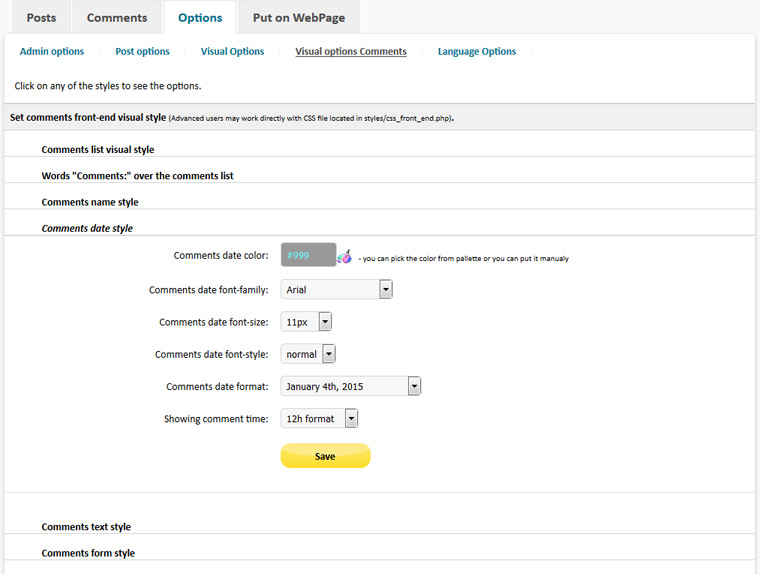760x576 pixels.
Task: Open Visual Options sub-tab
Action: point(233,51)
